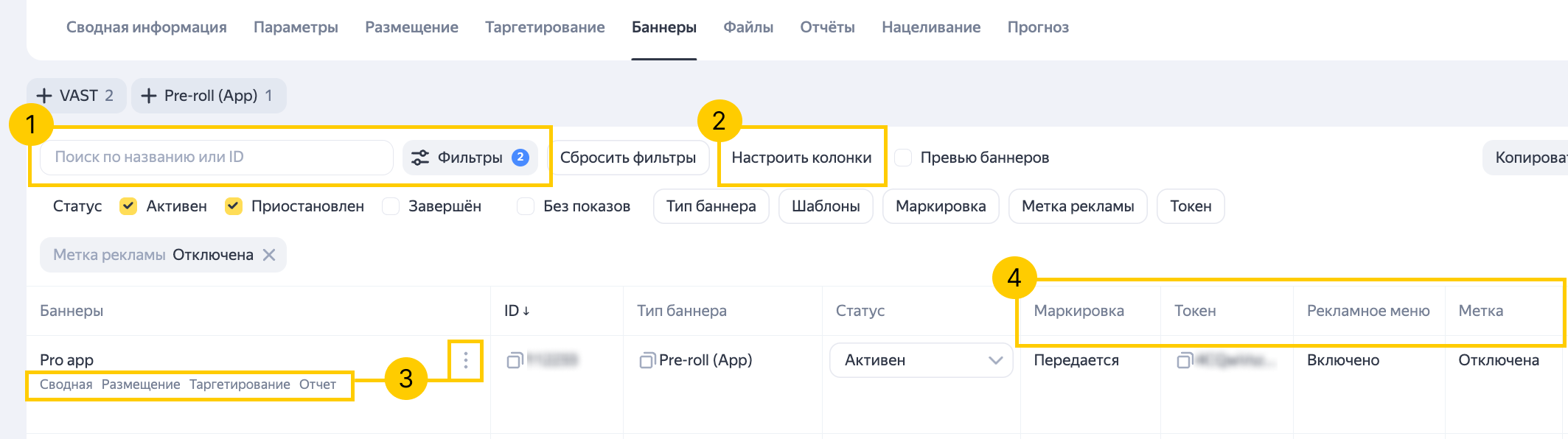Copy the token value using its copy icon
Image resolution: width=1568 pixels, height=439 pixels.
click(x=1185, y=360)
